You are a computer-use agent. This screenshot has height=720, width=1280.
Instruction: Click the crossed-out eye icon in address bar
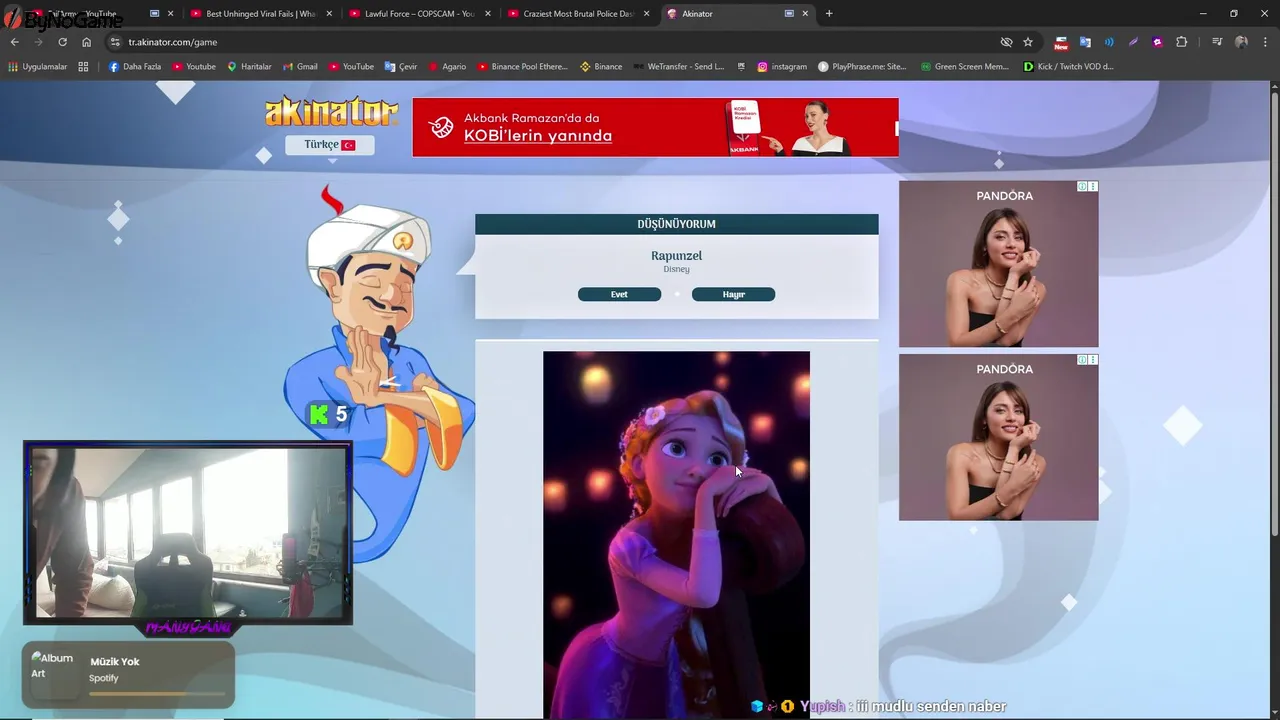[1006, 42]
